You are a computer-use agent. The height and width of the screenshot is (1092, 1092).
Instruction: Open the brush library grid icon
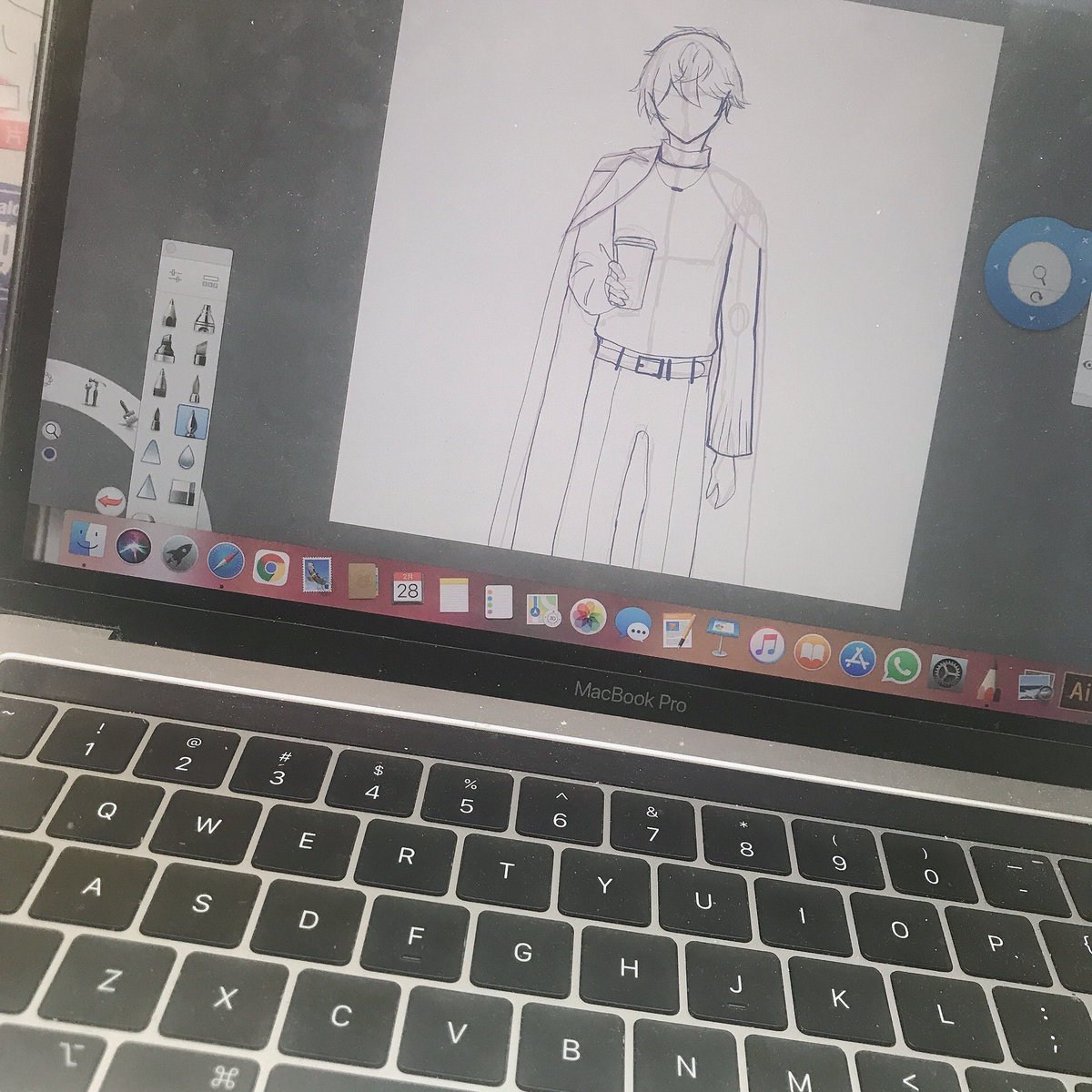pyautogui.click(x=212, y=281)
